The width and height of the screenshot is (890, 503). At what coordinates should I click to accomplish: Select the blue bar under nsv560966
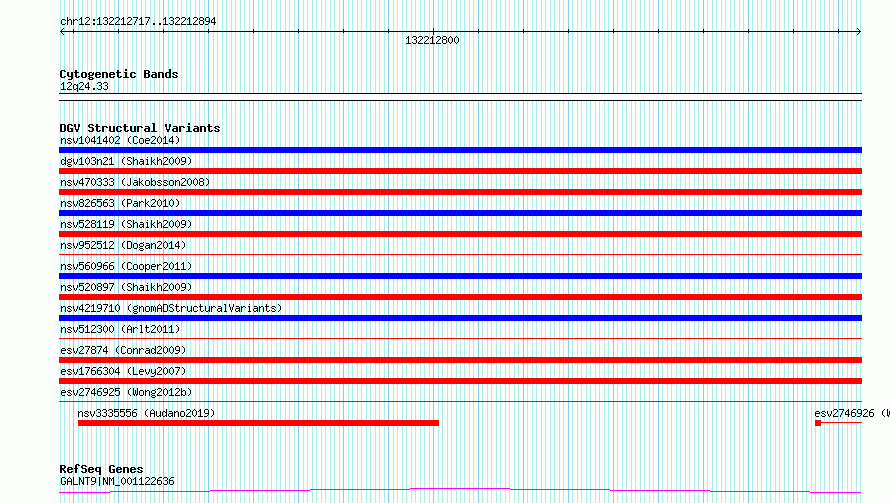(x=460, y=276)
